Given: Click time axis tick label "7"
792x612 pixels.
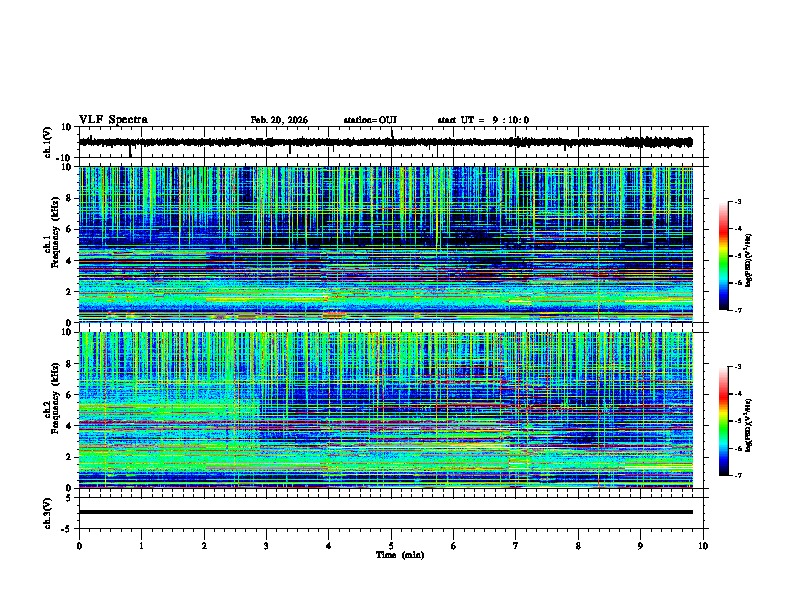Looking at the screenshot, I should (x=516, y=546).
